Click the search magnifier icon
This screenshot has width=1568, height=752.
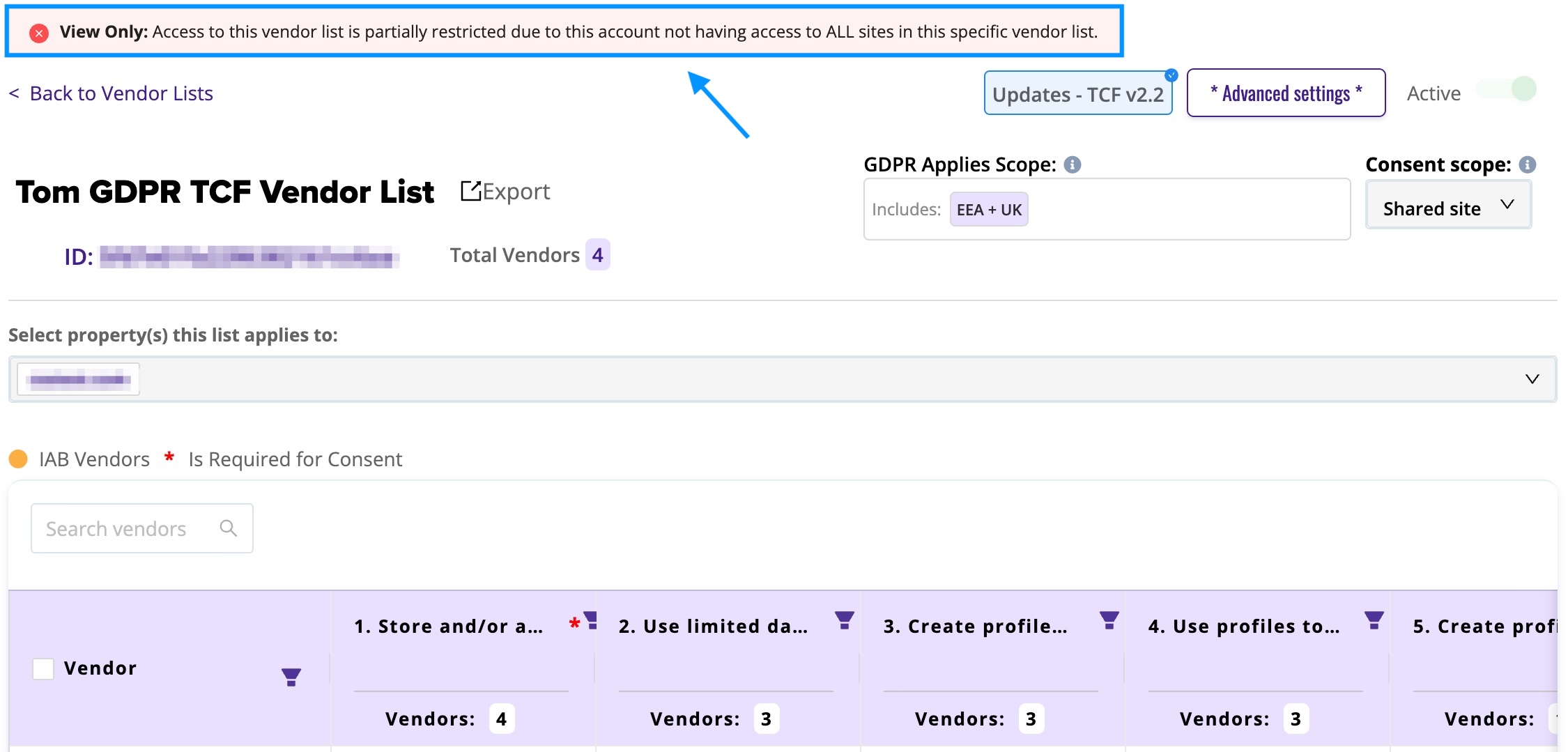click(x=228, y=528)
